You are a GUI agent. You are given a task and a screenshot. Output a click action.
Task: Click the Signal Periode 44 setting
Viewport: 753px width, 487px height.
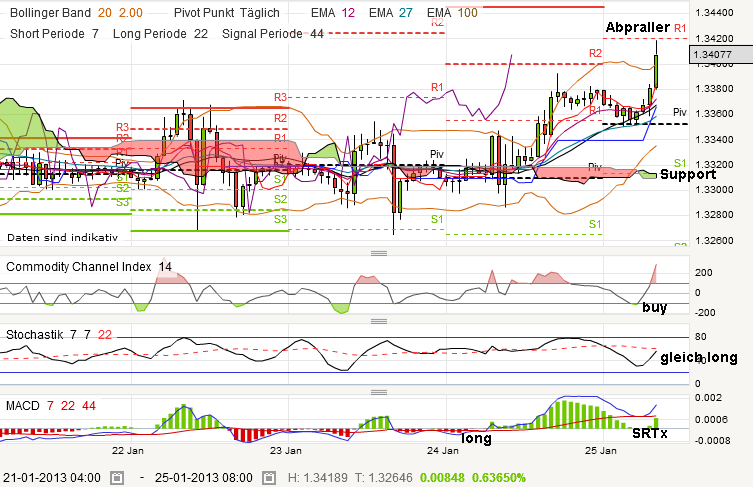(273, 34)
